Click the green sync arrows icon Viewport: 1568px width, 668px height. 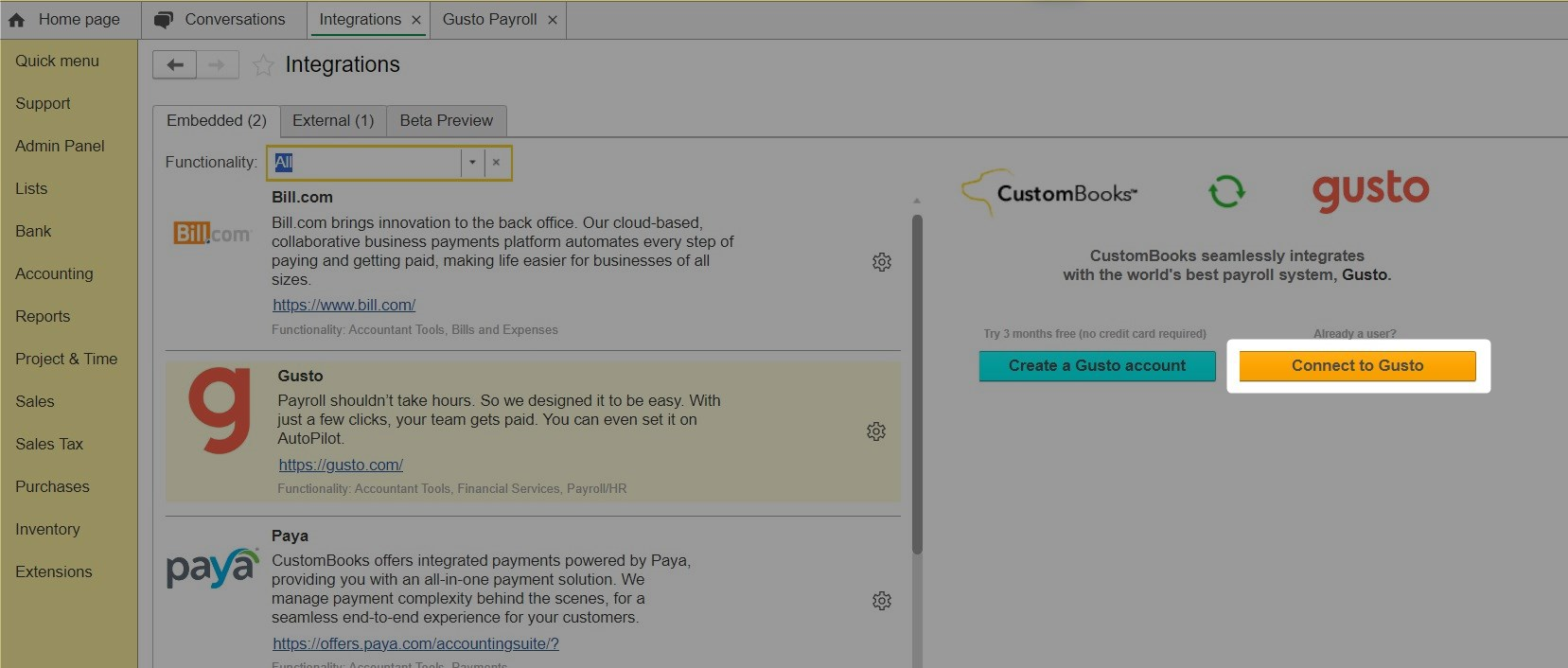click(1226, 191)
